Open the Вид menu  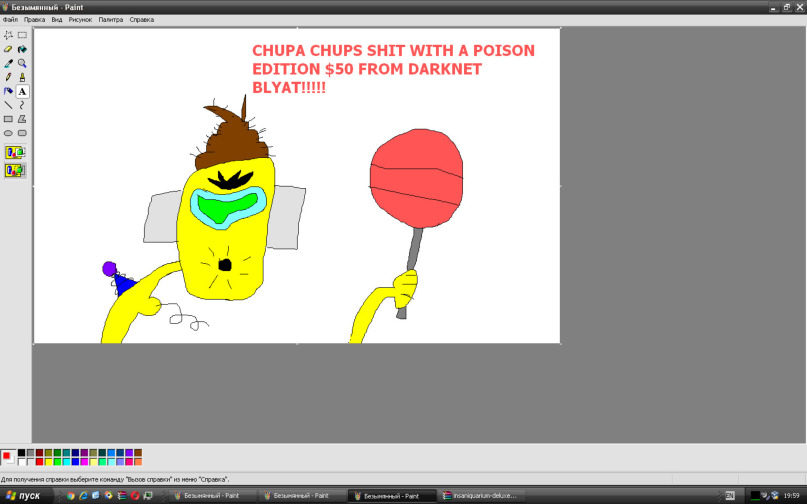(x=57, y=20)
